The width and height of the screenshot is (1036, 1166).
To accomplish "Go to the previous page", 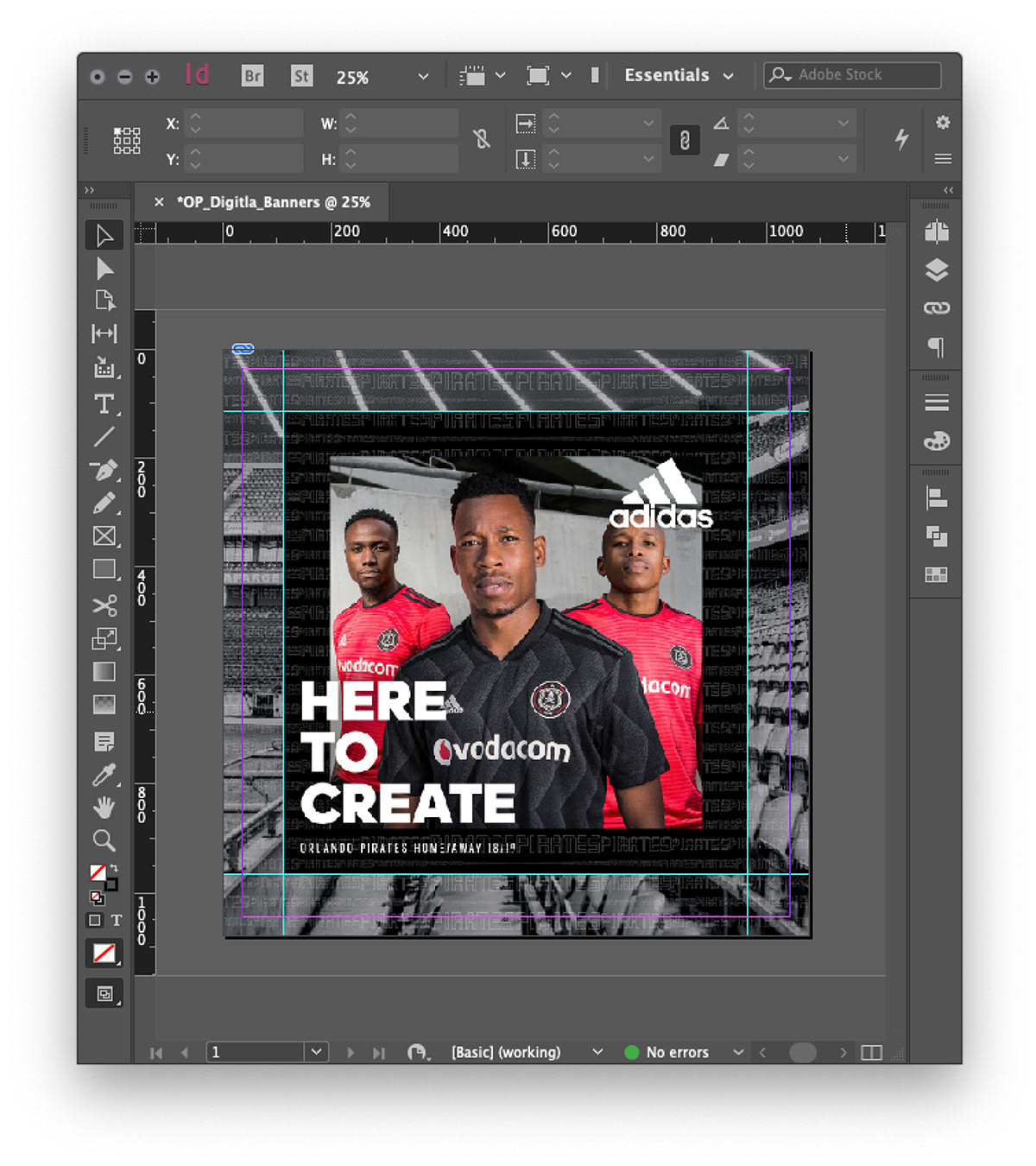I will (x=185, y=1053).
